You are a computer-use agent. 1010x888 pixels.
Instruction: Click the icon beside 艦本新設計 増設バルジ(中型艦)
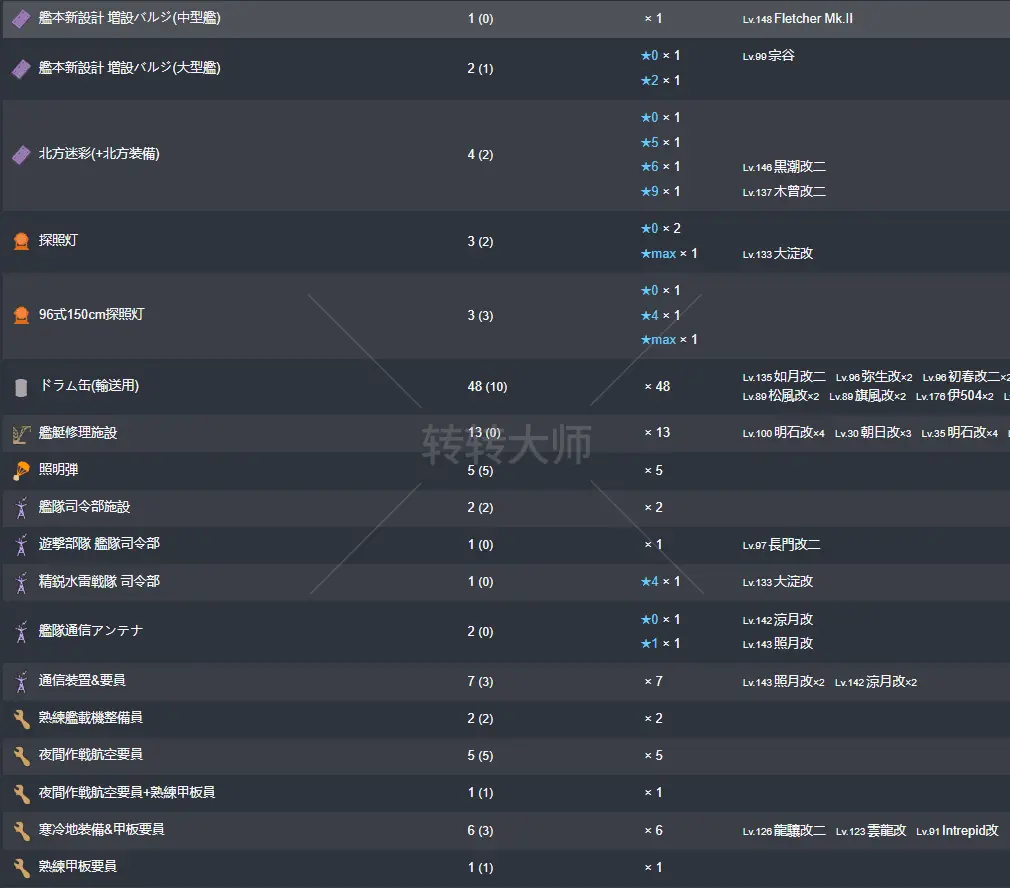point(21,19)
